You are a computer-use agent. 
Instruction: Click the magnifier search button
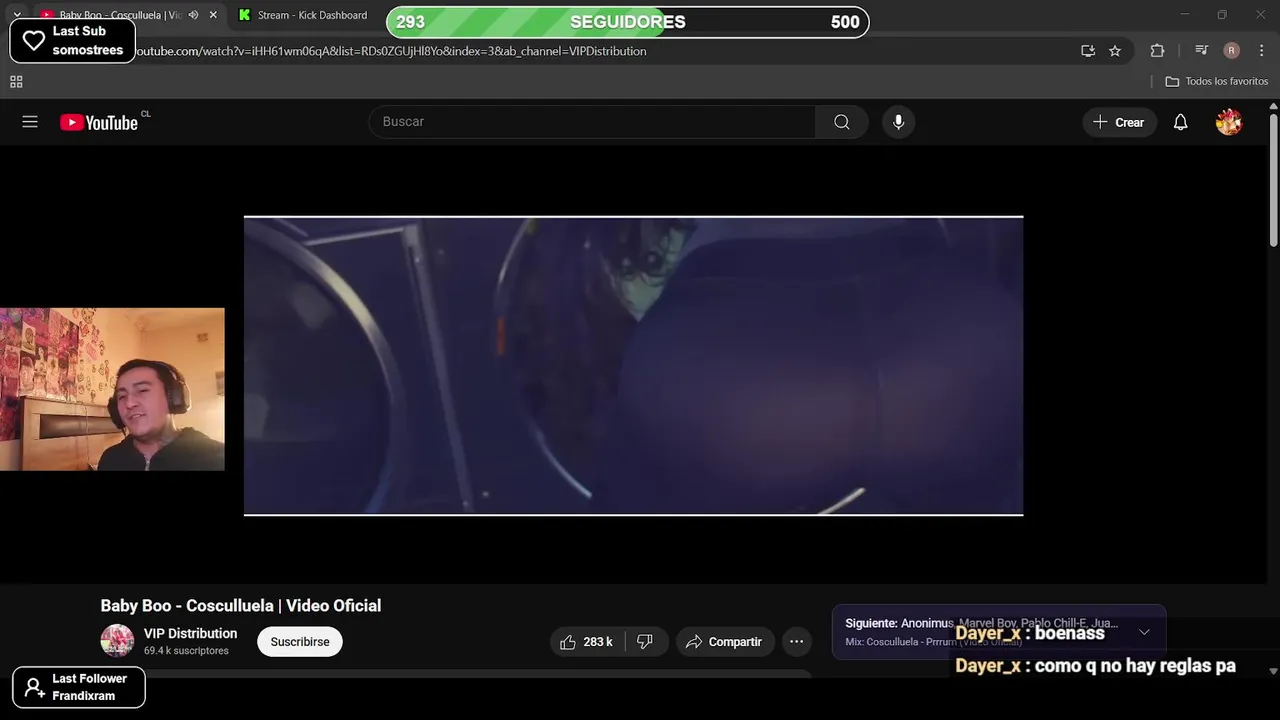pos(842,122)
